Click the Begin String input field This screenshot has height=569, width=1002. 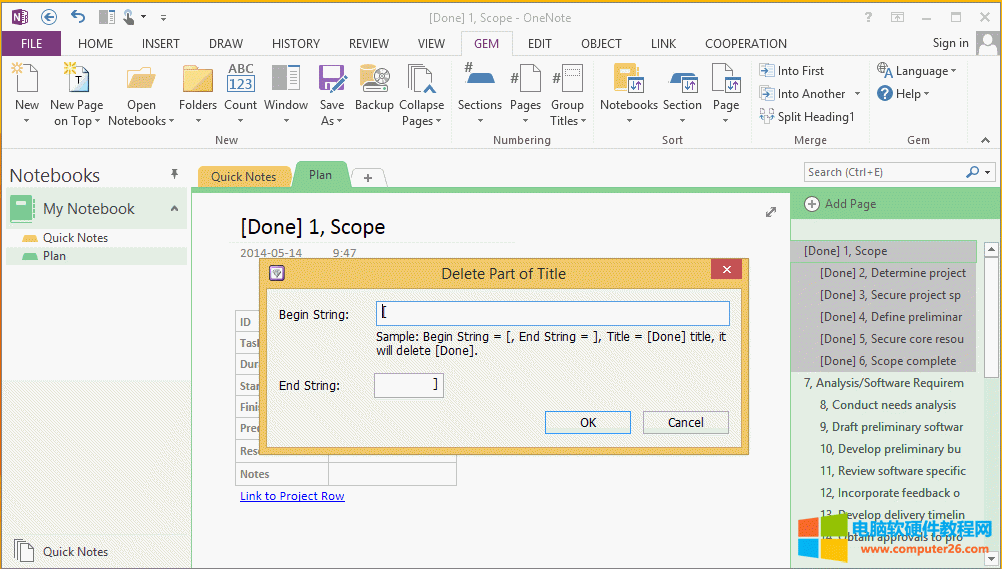point(553,313)
